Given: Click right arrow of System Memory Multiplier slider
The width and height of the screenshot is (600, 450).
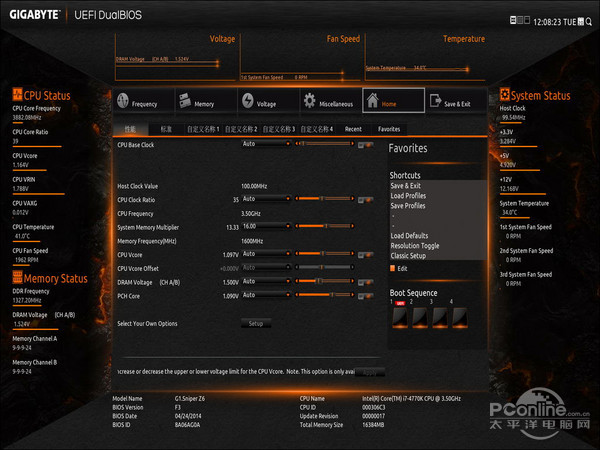Looking at the screenshot, I should point(352,226).
